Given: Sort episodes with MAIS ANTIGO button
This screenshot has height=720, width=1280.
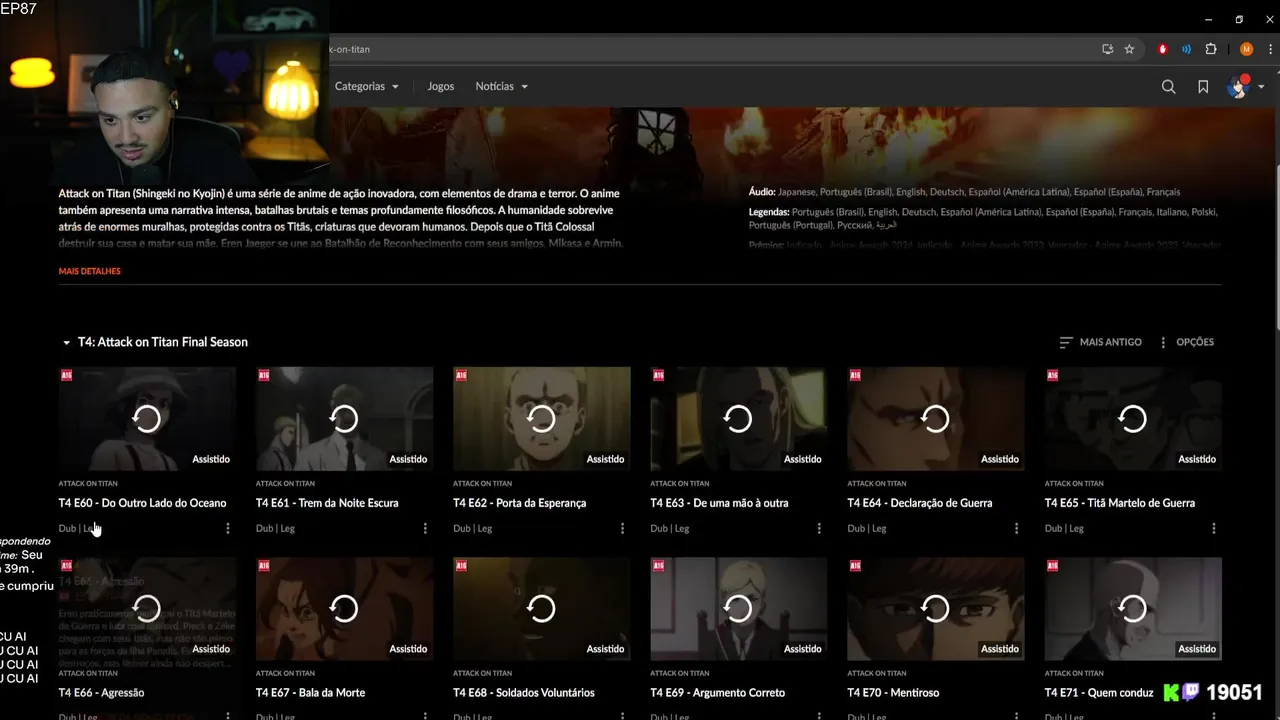Looking at the screenshot, I should coord(1100,342).
